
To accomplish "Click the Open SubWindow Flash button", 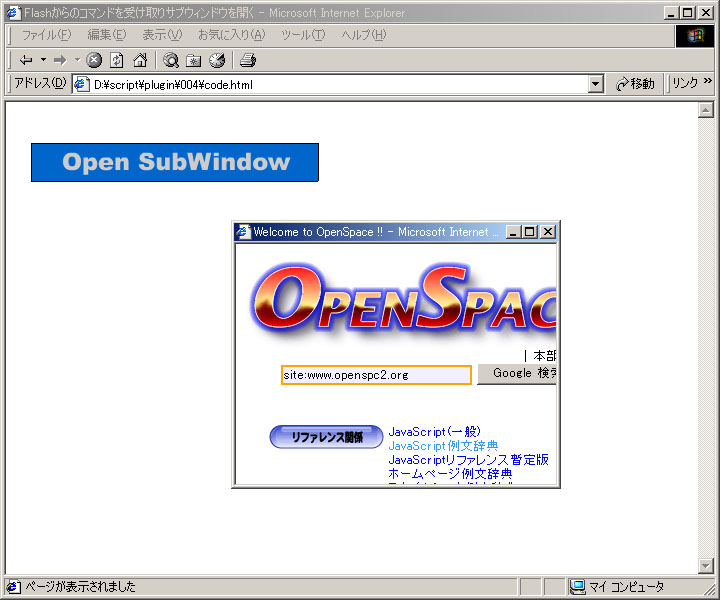I will point(175,163).
